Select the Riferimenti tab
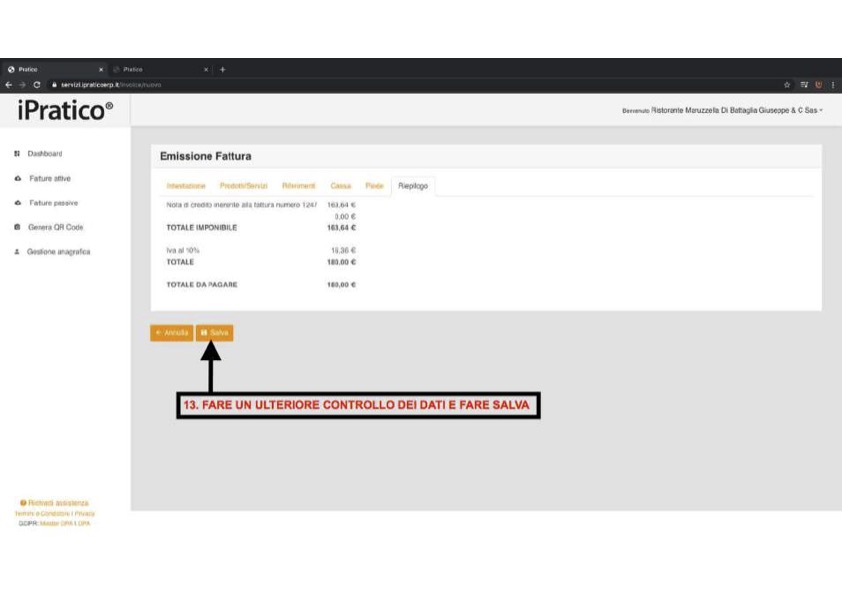This screenshot has height=595, width=842. 299,186
